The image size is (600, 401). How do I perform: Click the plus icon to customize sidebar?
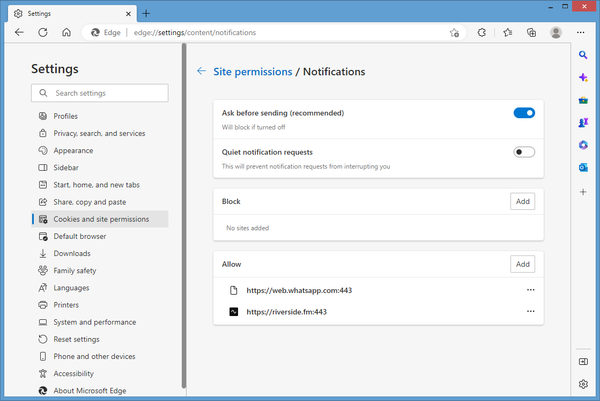[x=583, y=192]
